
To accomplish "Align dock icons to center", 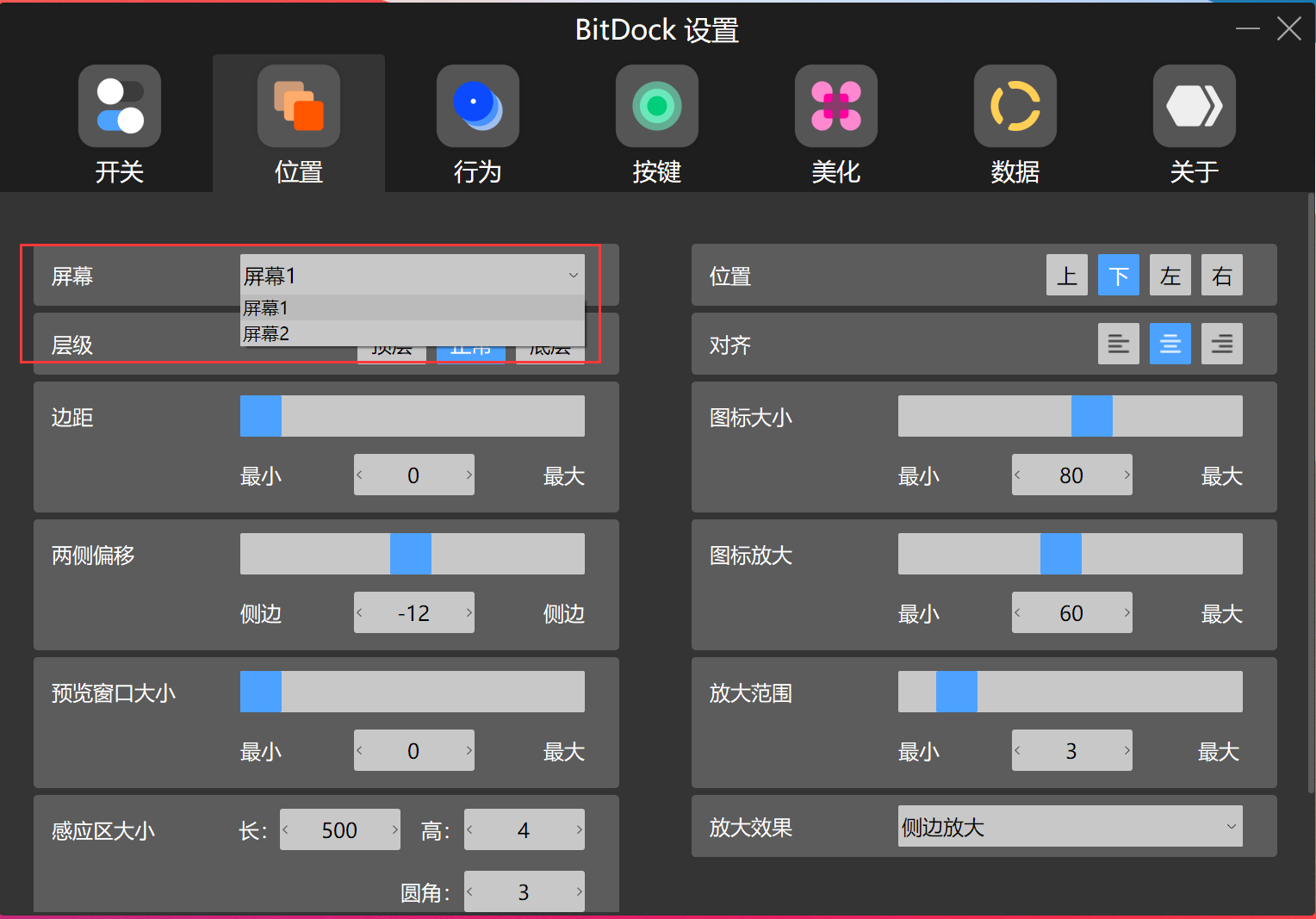I will [1170, 344].
